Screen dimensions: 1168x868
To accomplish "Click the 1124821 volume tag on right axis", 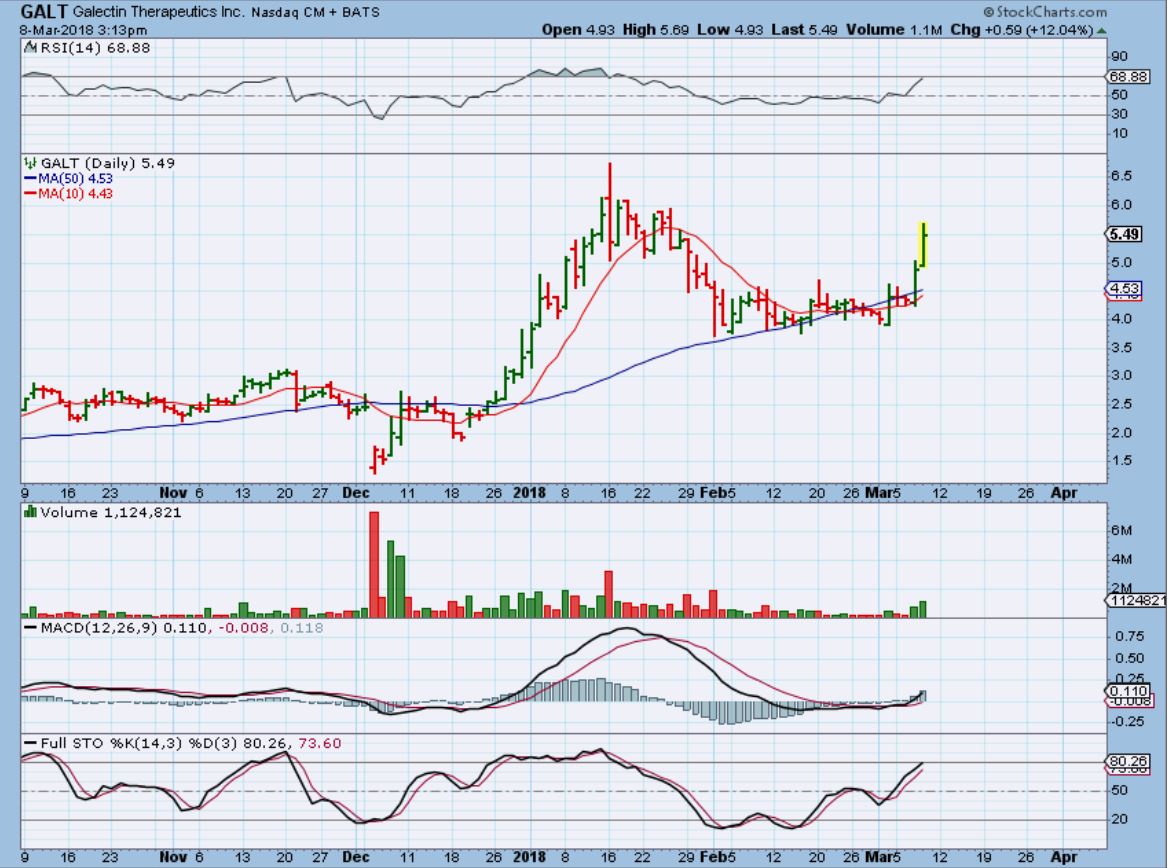I will (x=1135, y=601).
